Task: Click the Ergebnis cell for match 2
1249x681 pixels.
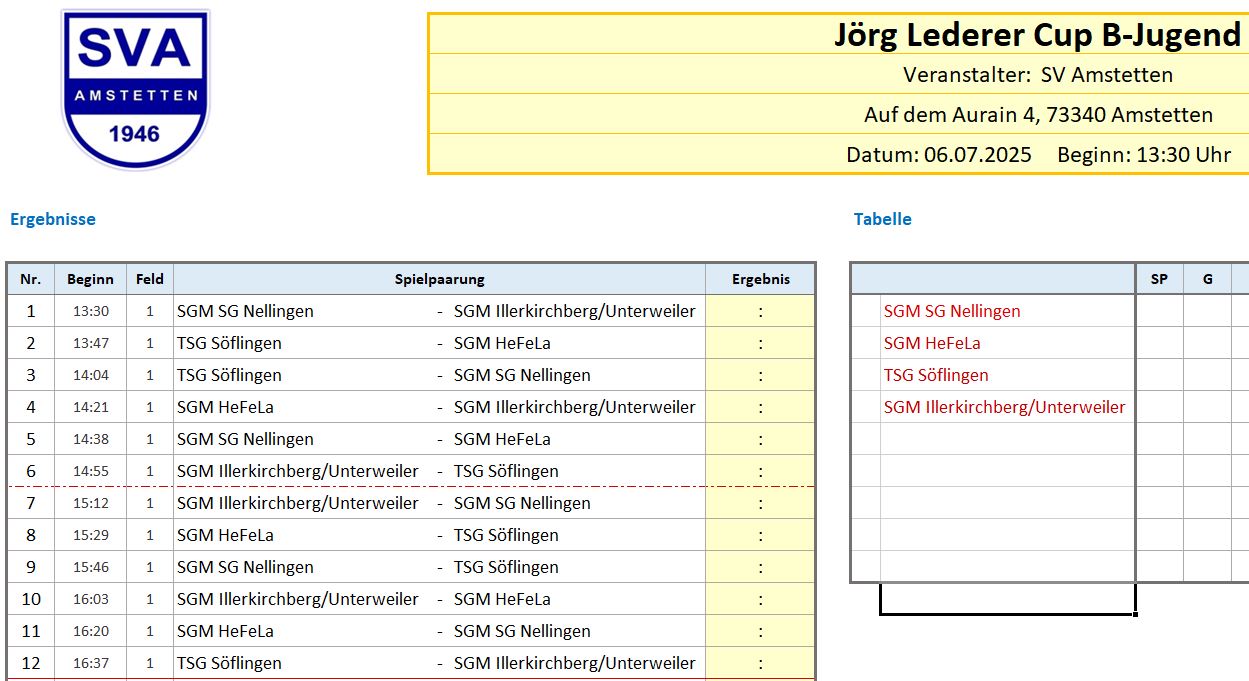Action: point(760,343)
